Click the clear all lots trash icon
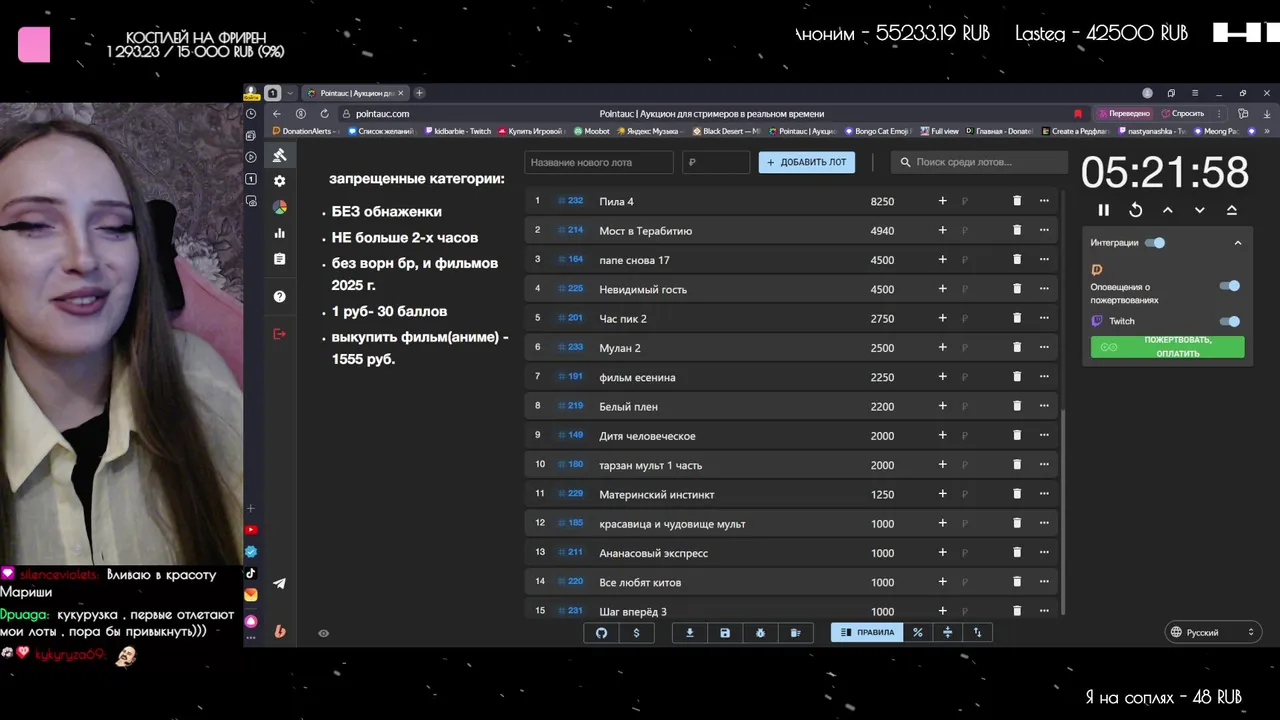The width and height of the screenshot is (1280, 720). click(796, 633)
